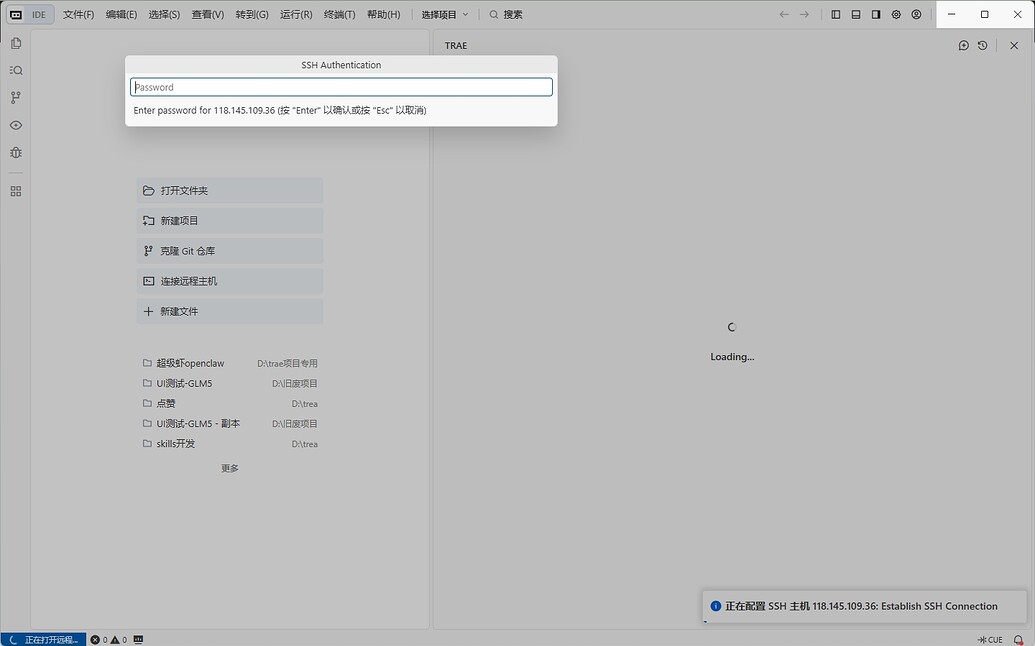Open chat history in TRAE panel
This screenshot has height=646, width=1035.
click(983, 46)
